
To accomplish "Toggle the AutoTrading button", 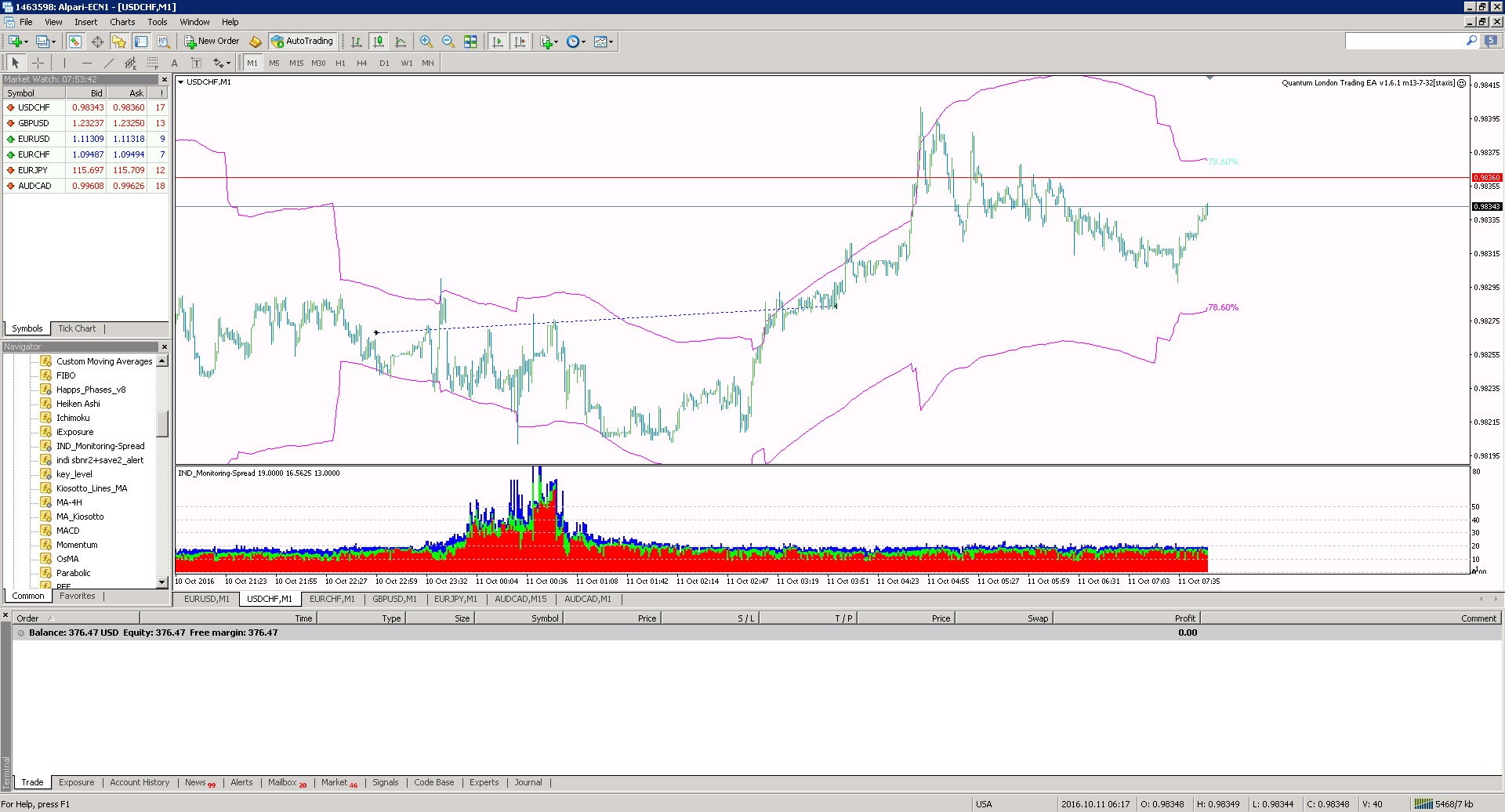I will point(303,42).
